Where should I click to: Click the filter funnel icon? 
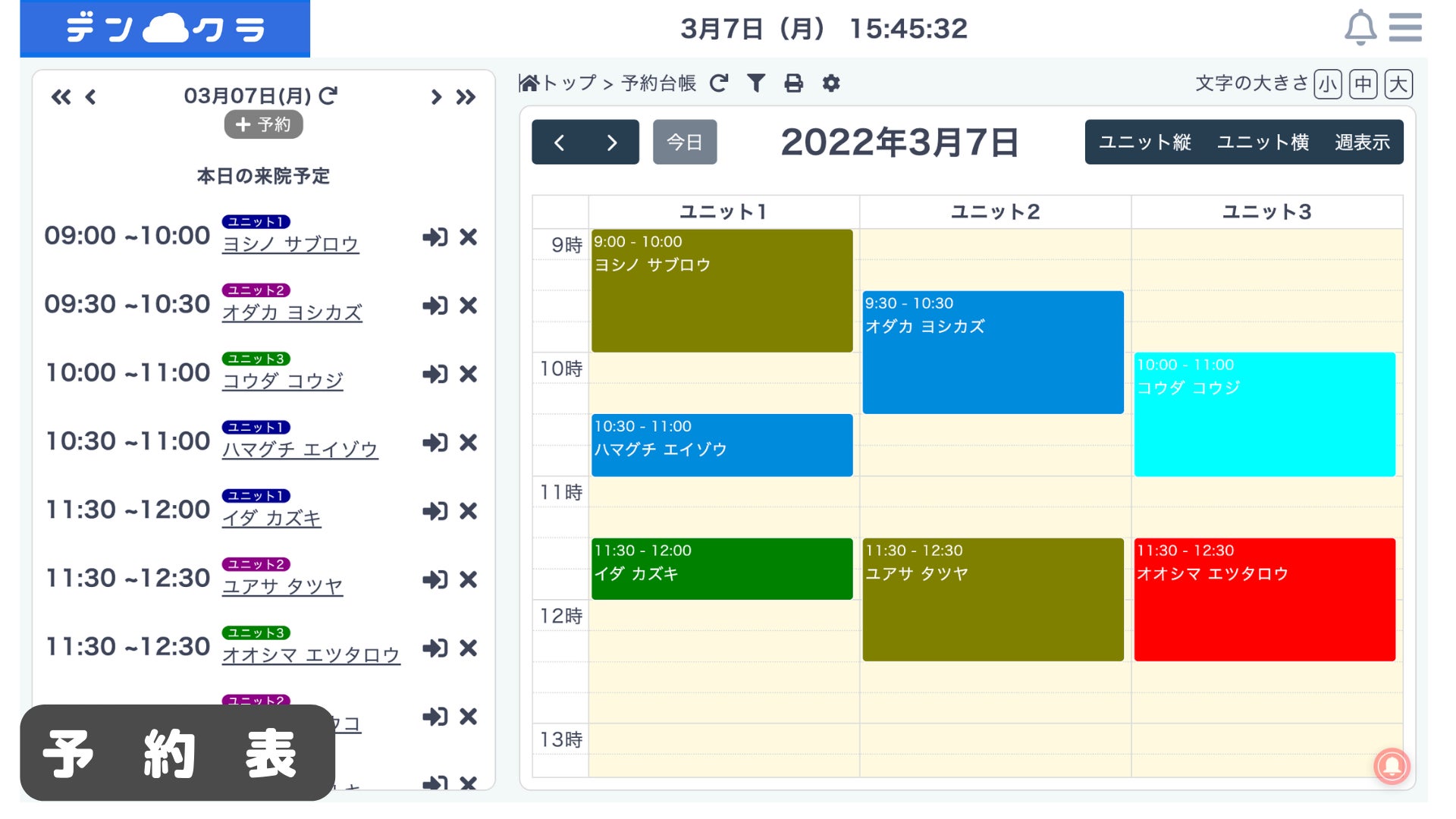(x=756, y=83)
